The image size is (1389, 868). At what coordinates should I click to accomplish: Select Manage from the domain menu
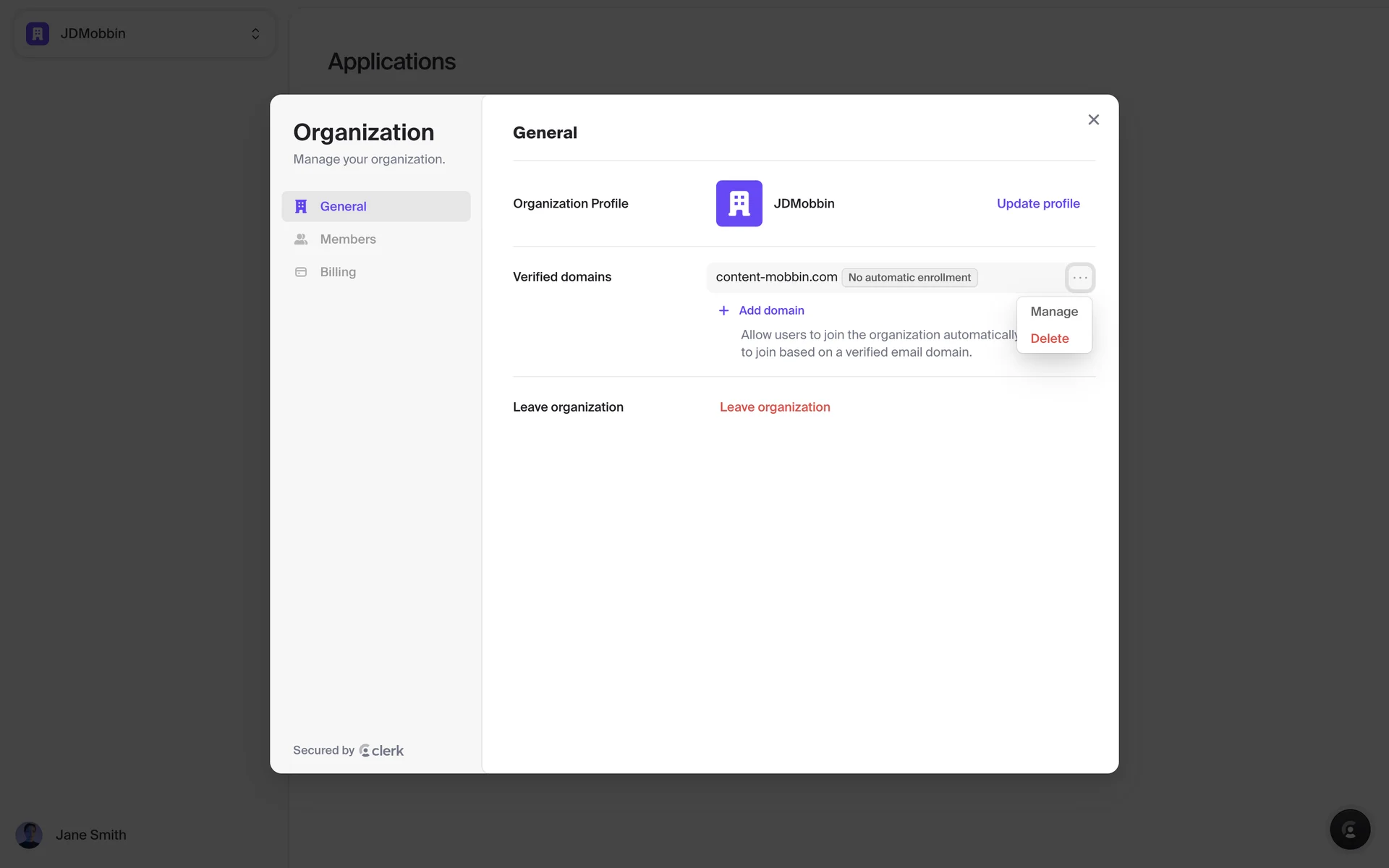[x=1053, y=312]
